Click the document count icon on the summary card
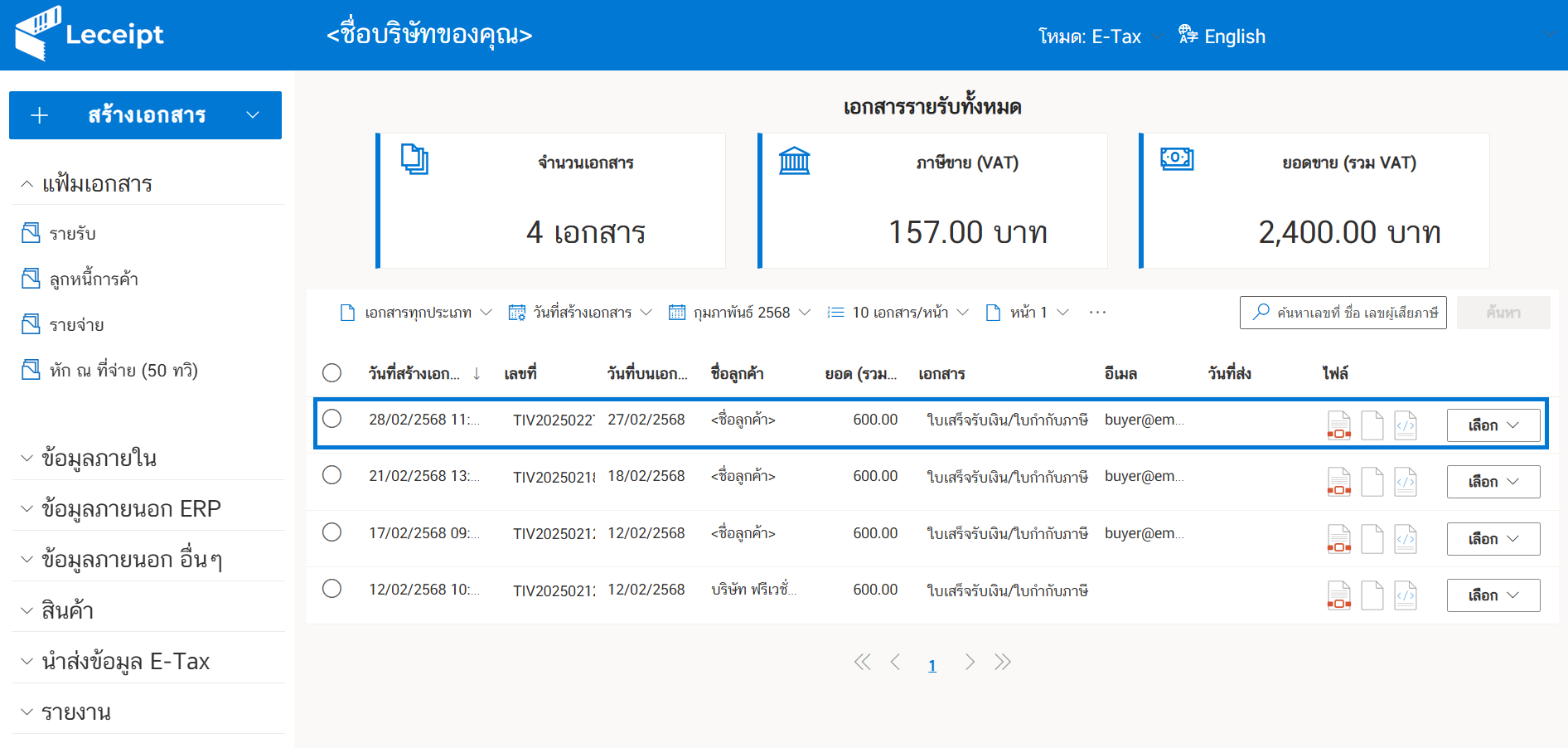Image resolution: width=1568 pixels, height=748 pixels. [415, 160]
